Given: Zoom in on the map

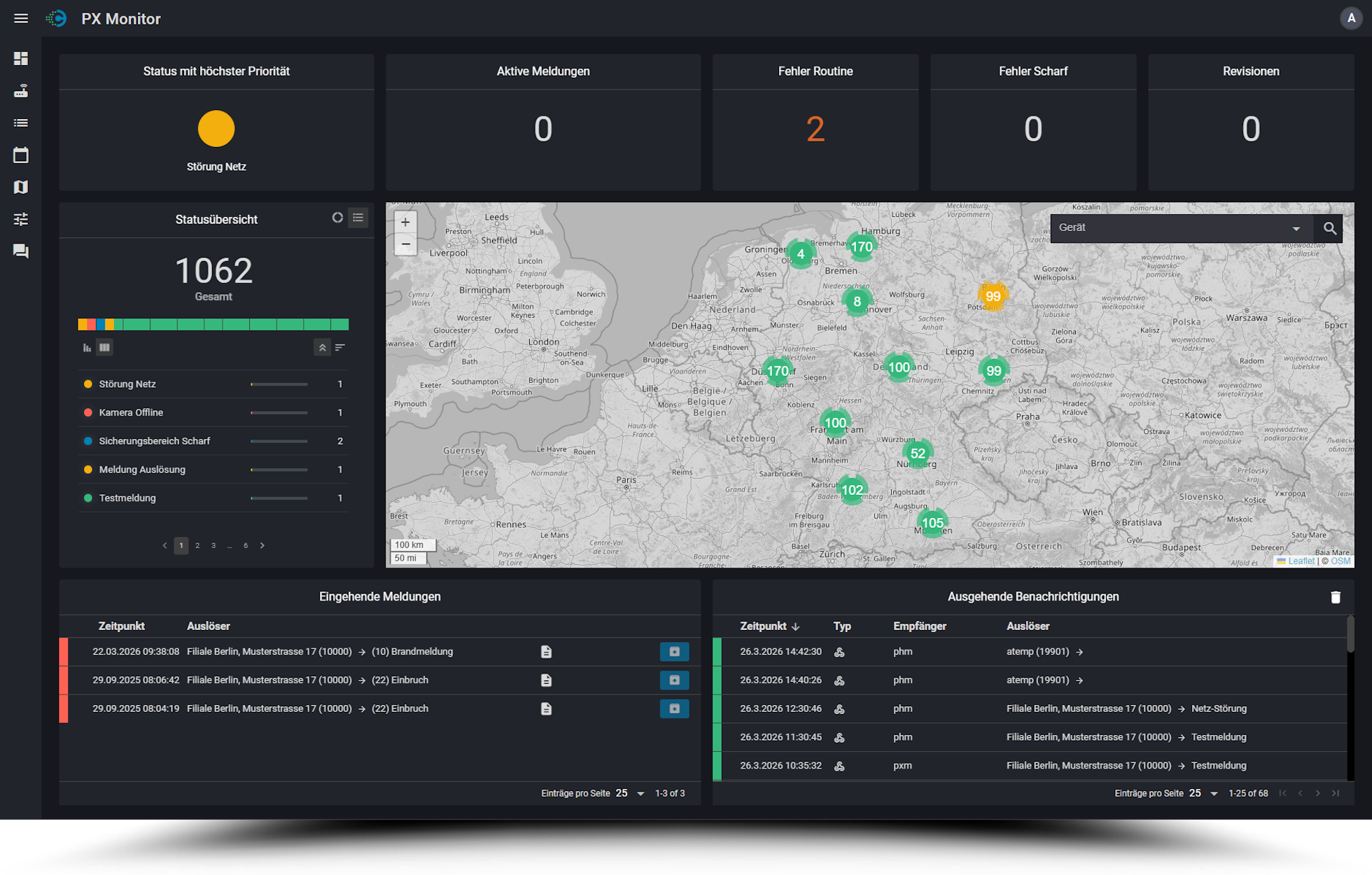Looking at the screenshot, I should click(405, 222).
